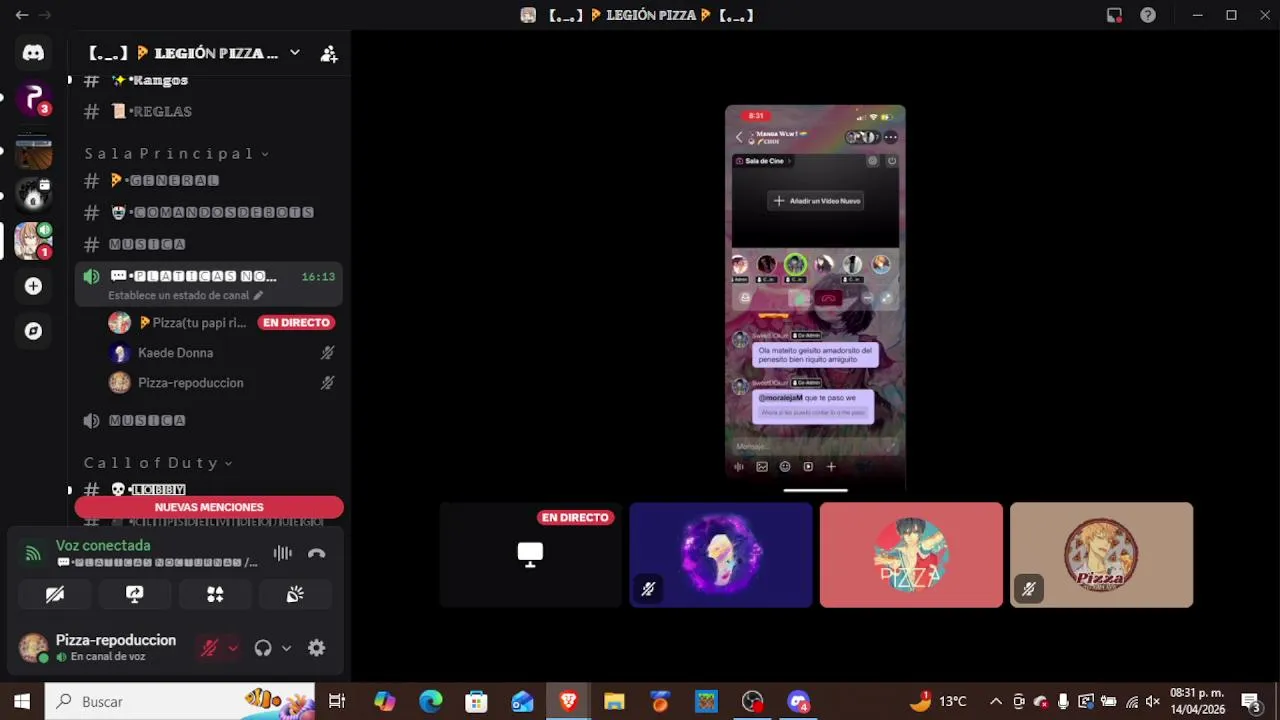Open Microsoft Edge from taskbar
This screenshot has height=720, width=1280.
point(431,702)
